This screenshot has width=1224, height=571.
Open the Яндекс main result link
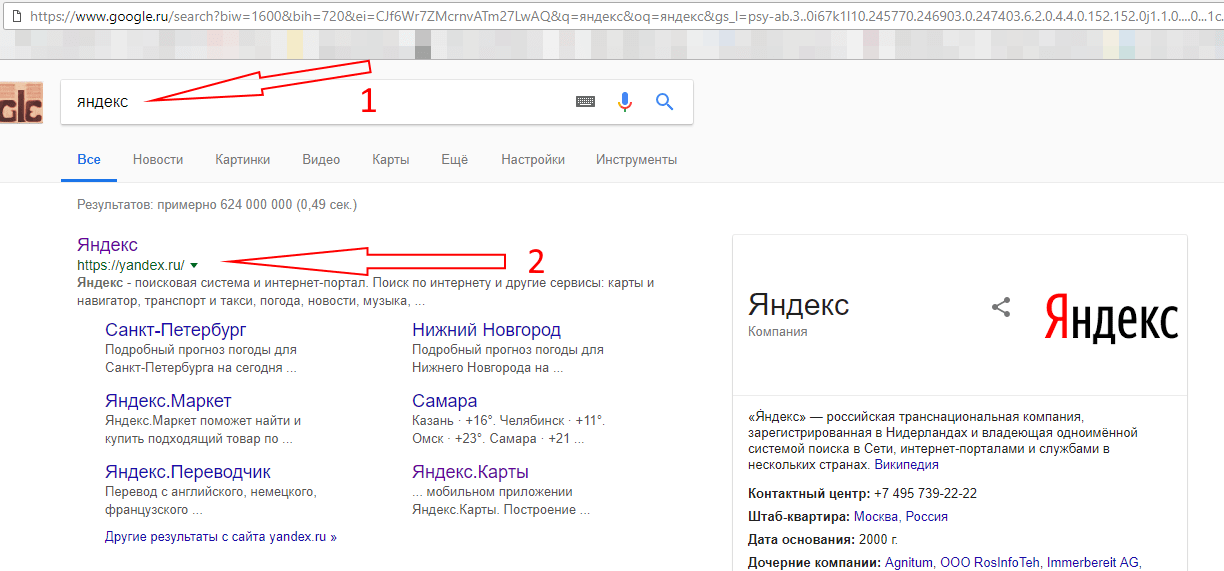point(107,245)
